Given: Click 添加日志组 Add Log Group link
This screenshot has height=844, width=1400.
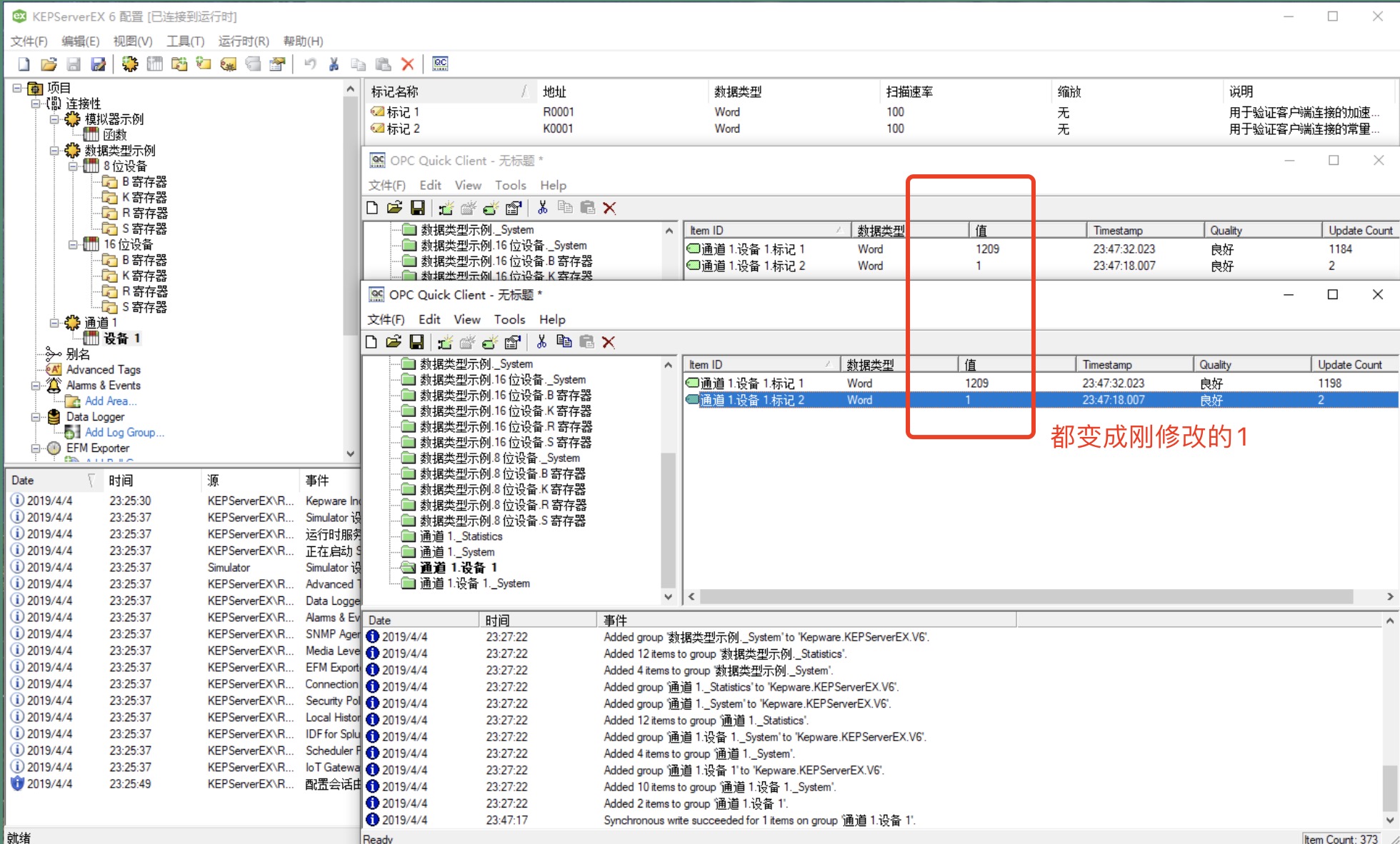Looking at the screenshot, I should pos(125,432).
